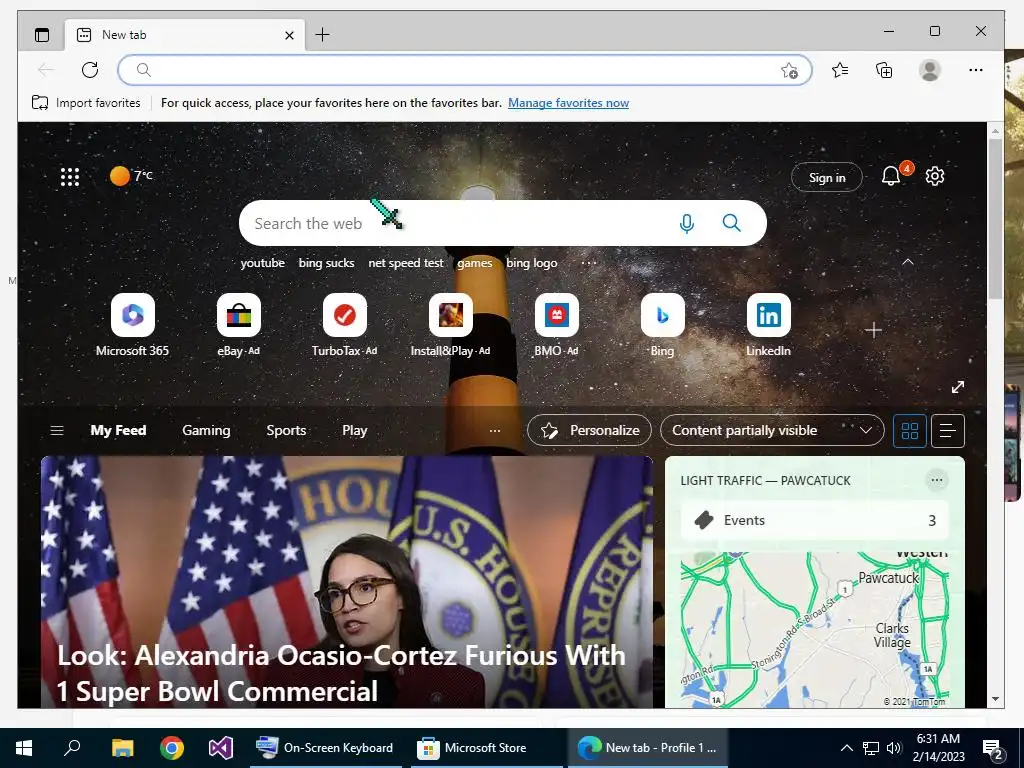Click the Import favorites icon
The image size is (1024, 768).
pyautogui.click(x=40, y=103)
